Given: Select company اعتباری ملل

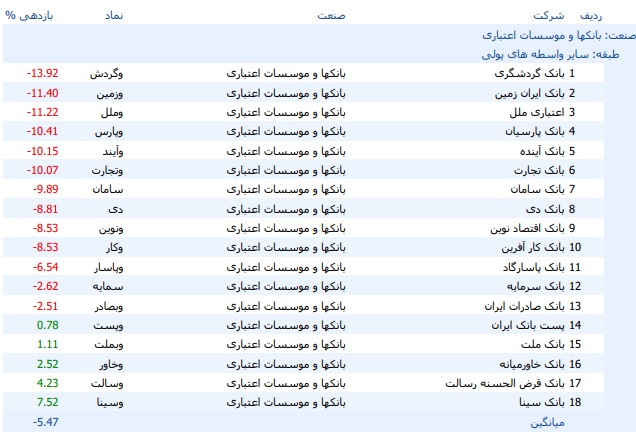Looking at the screenshot, I should (537, 112).
